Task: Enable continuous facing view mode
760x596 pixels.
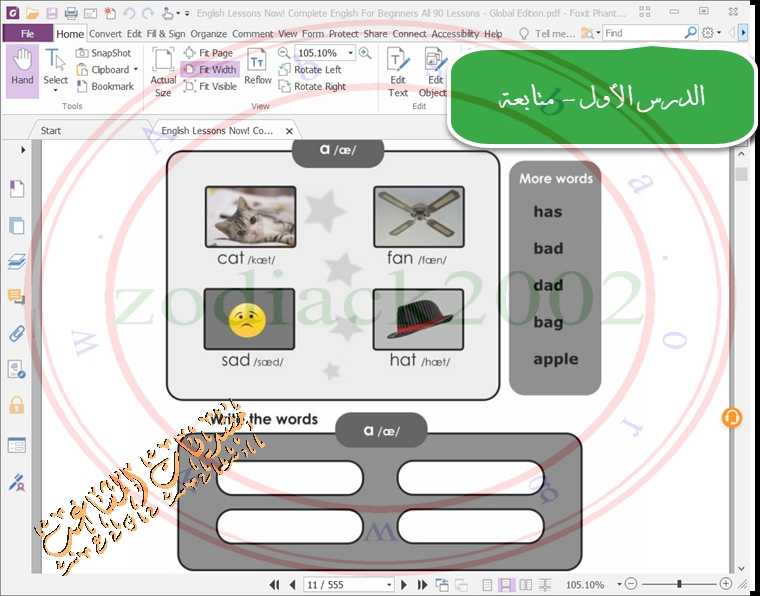Action: 545,585
